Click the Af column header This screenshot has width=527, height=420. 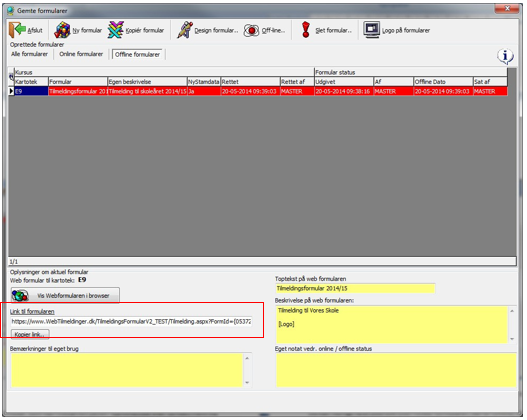(x=393, y=82)
